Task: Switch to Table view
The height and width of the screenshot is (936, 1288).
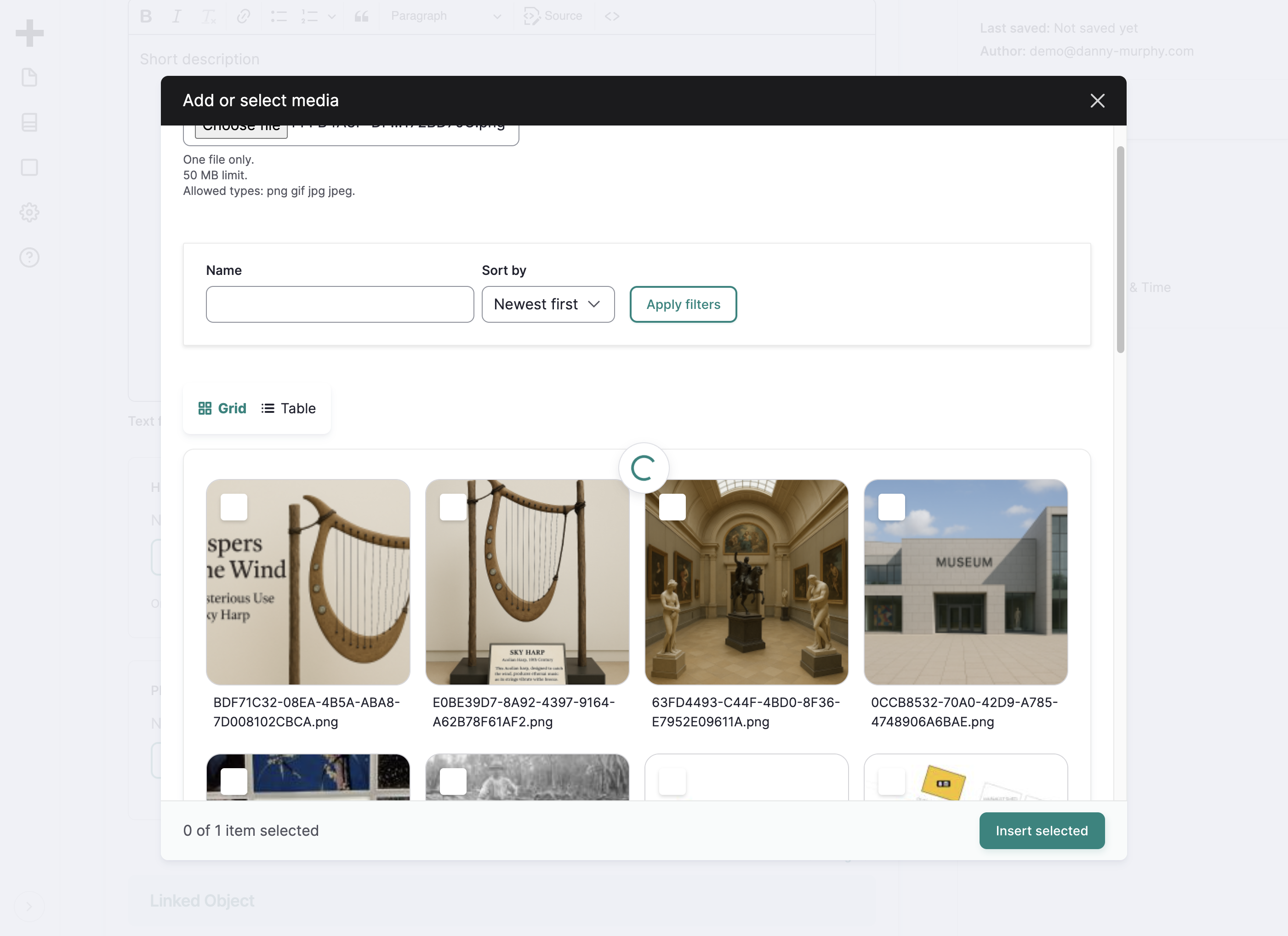Action: [289, 408]
